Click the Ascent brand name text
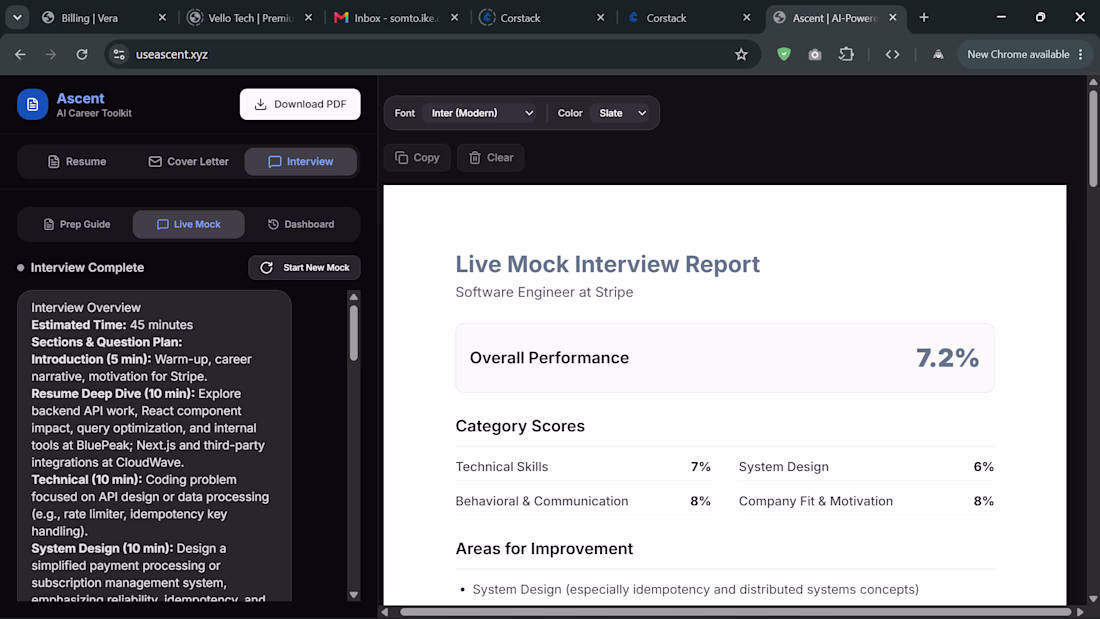Image resolution: width=1100 pixels, height=619 pixels. tap(81, 98)
